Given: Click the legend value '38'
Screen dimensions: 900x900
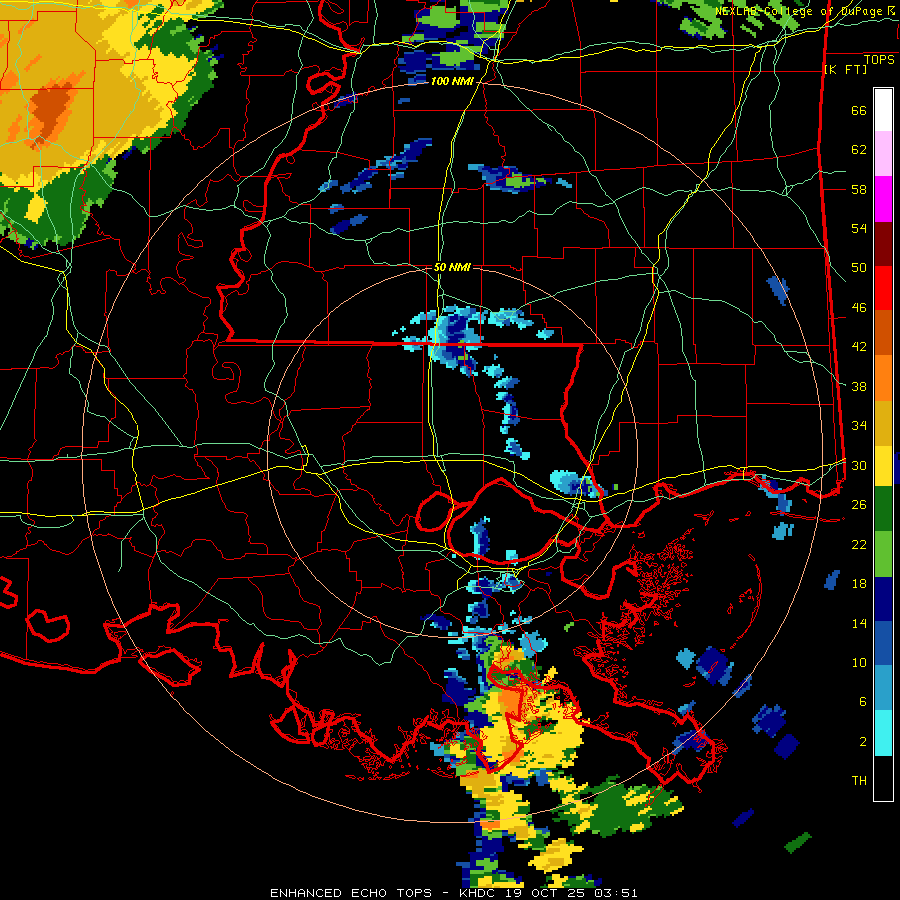Looking at the screenshot, I should [x=859, y=386].
